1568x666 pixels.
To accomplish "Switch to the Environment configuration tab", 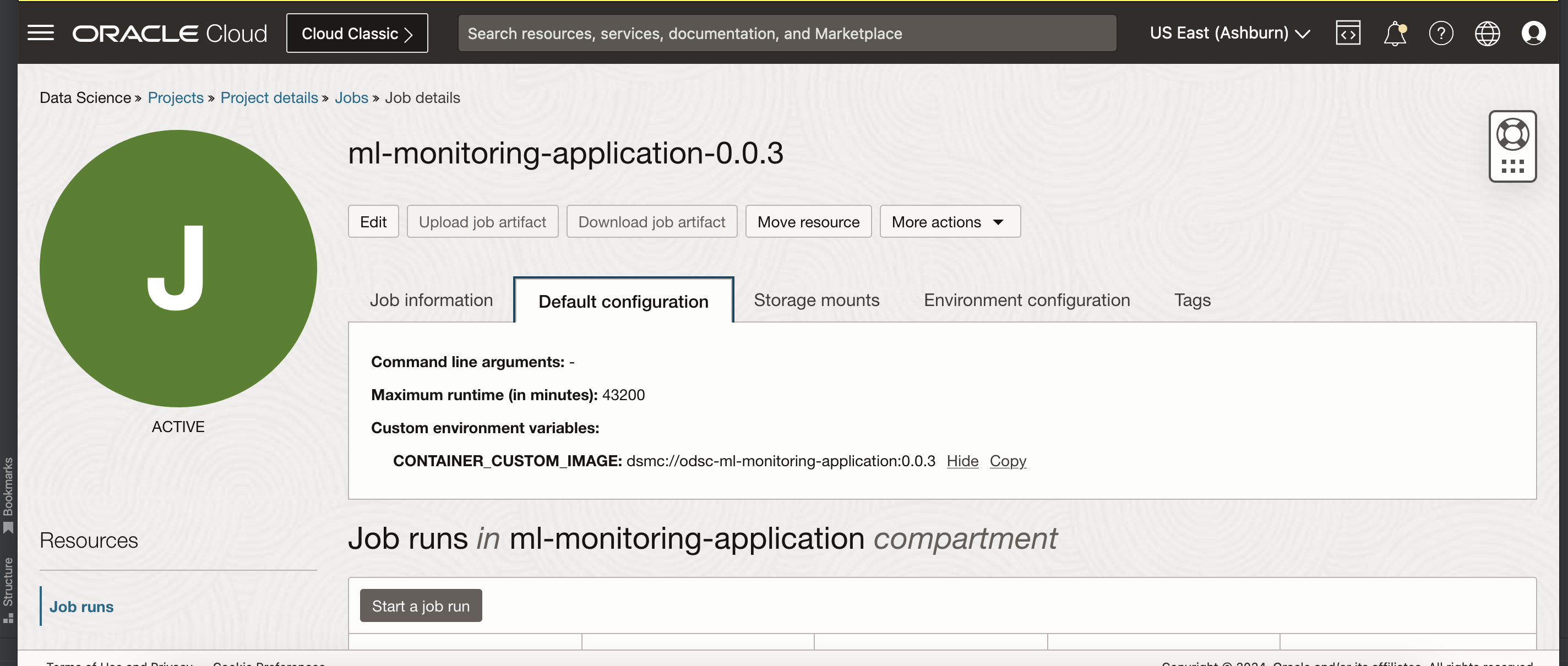I will (x=1026, y=299).
